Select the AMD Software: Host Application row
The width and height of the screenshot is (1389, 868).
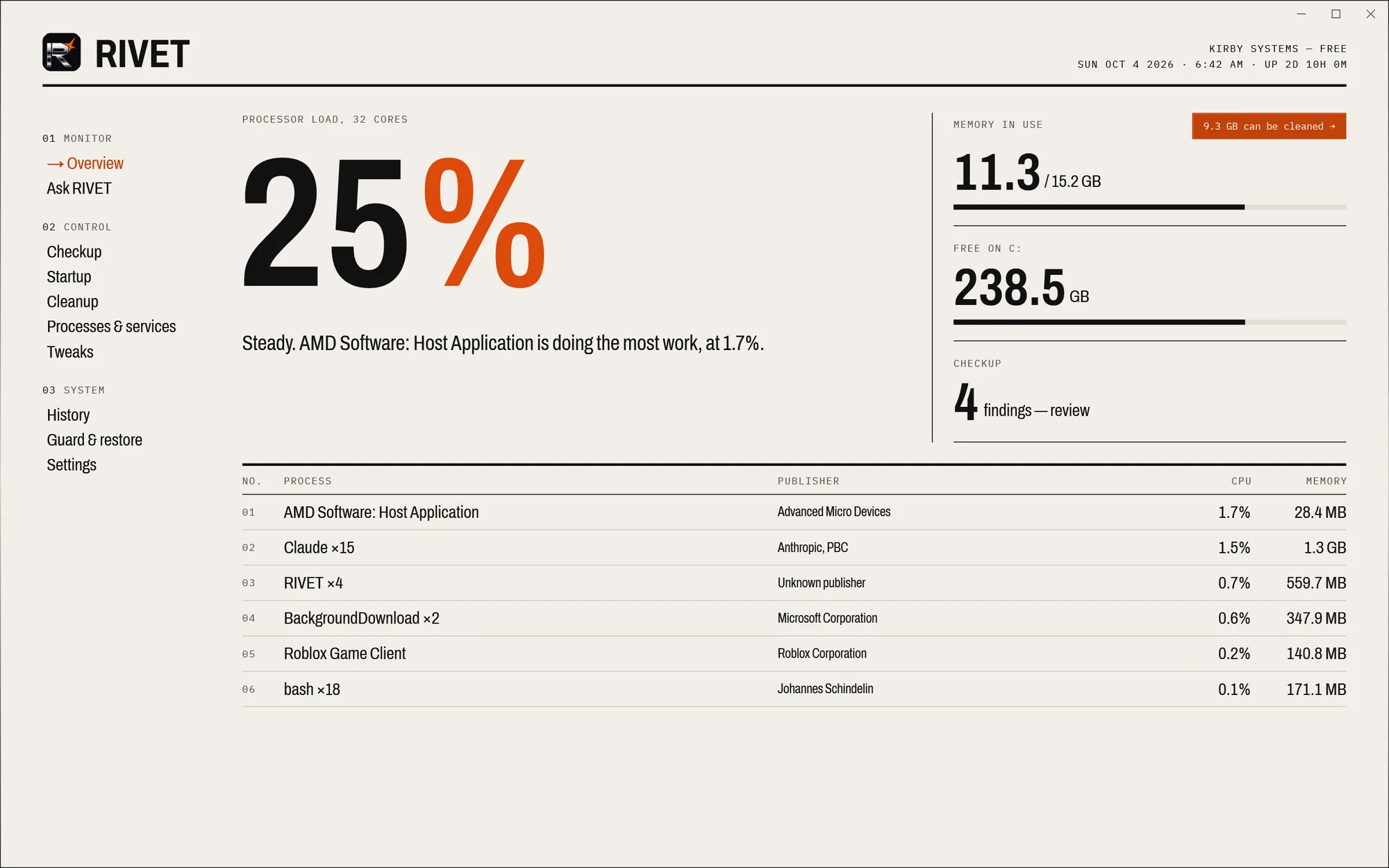click(794, 512)
